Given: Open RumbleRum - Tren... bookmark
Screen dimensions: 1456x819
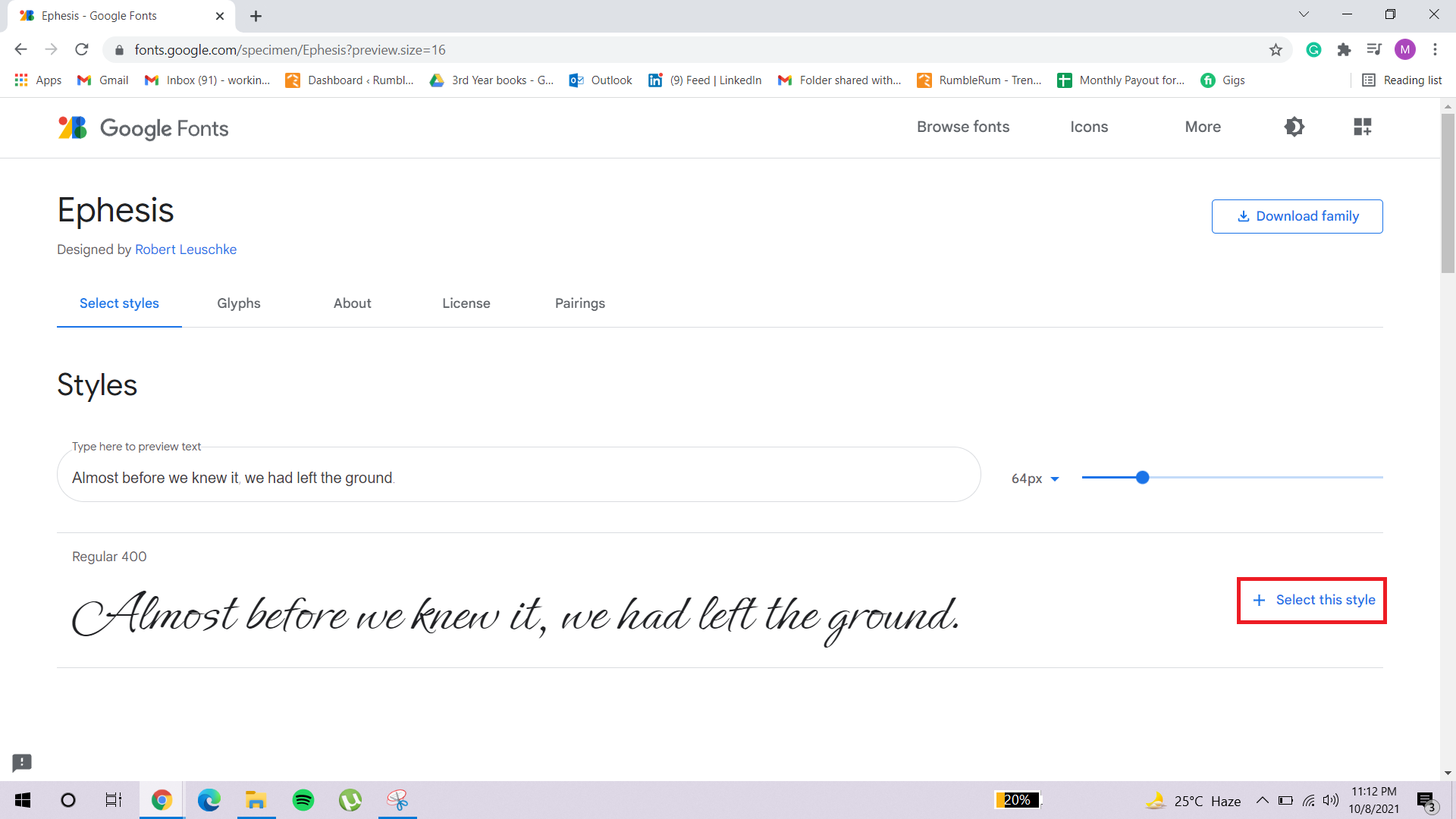Looking at the screenshot, I should click(979, 80).
